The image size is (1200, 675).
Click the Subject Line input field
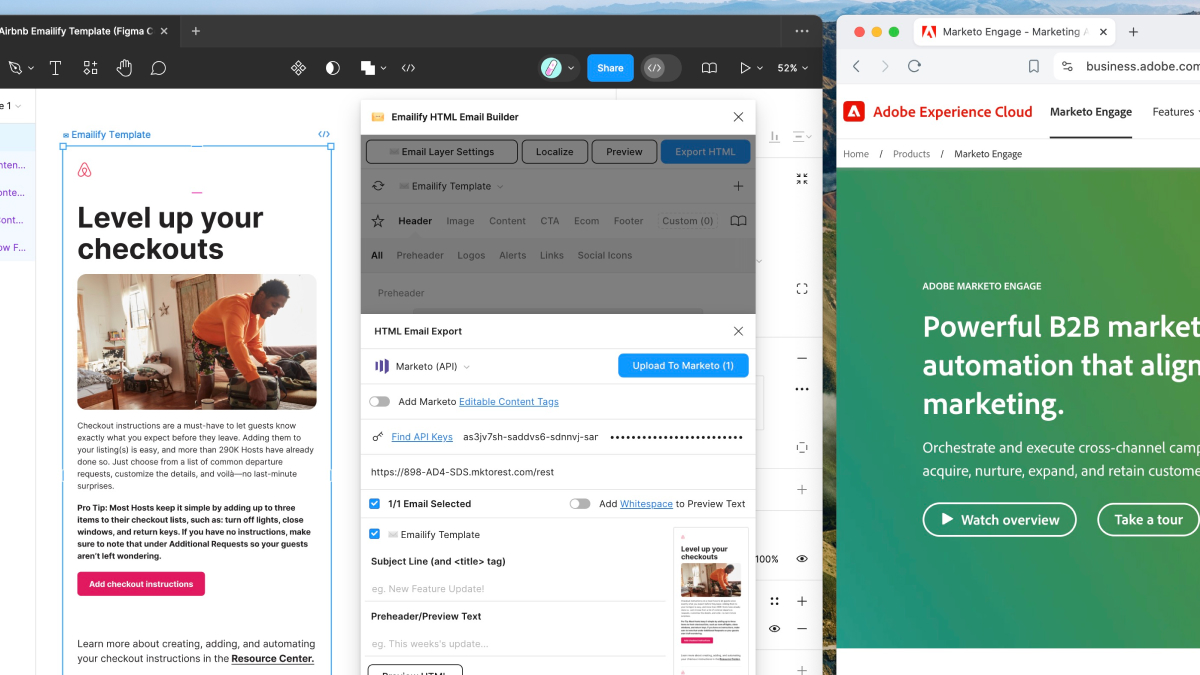tap(517, 588)
